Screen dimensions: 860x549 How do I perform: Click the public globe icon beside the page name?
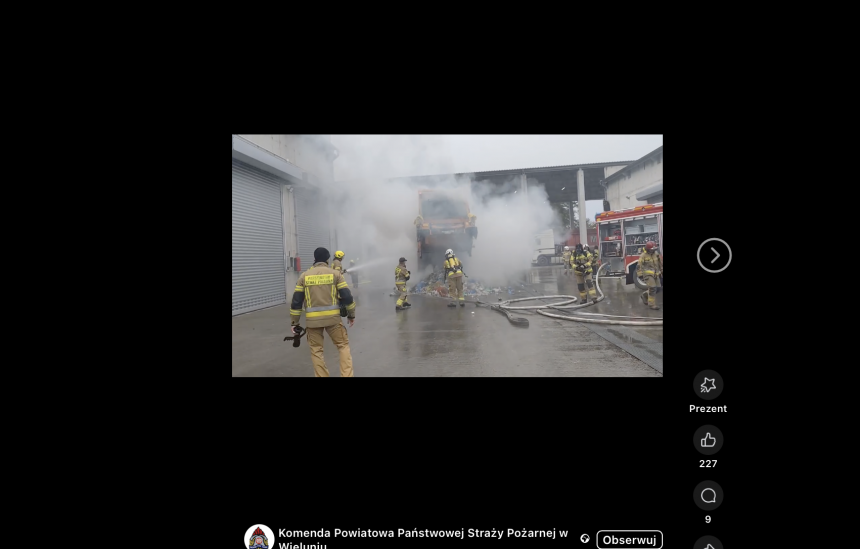[x=585, y=539]
